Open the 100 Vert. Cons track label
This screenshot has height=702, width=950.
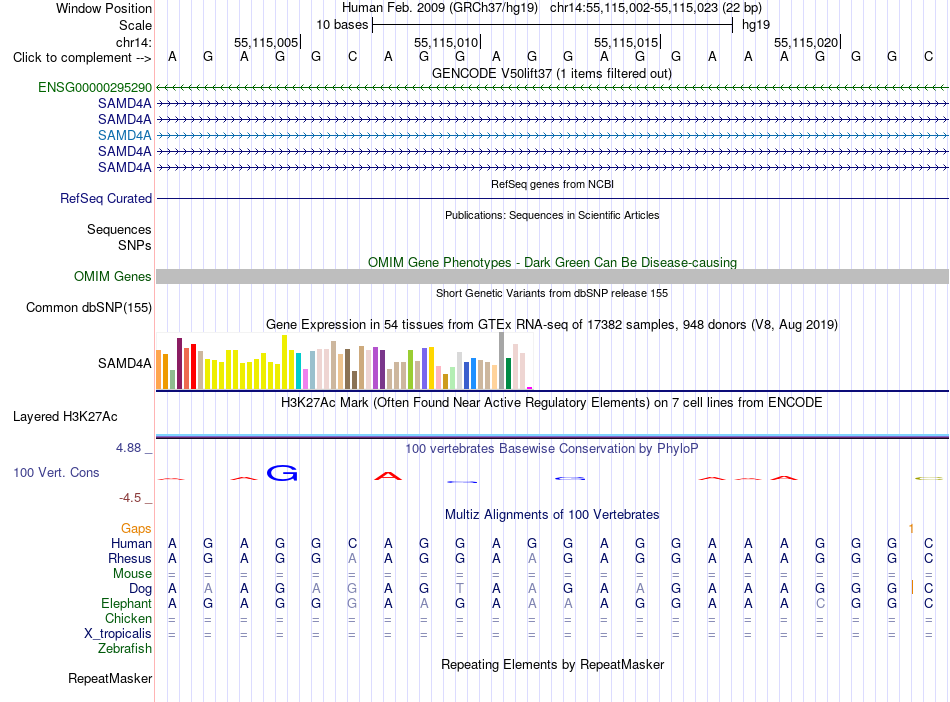(56, 472)
